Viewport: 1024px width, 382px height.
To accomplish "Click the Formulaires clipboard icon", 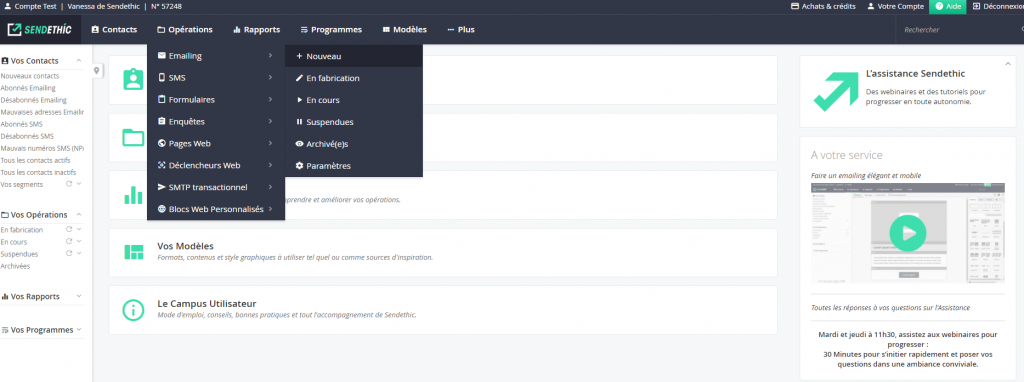I will pyautogui.click(x=162, y=100).
